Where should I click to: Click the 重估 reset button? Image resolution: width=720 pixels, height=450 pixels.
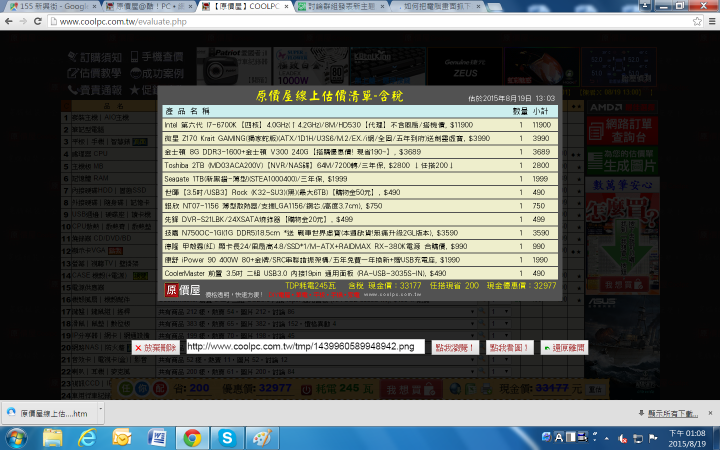point(595,389)
